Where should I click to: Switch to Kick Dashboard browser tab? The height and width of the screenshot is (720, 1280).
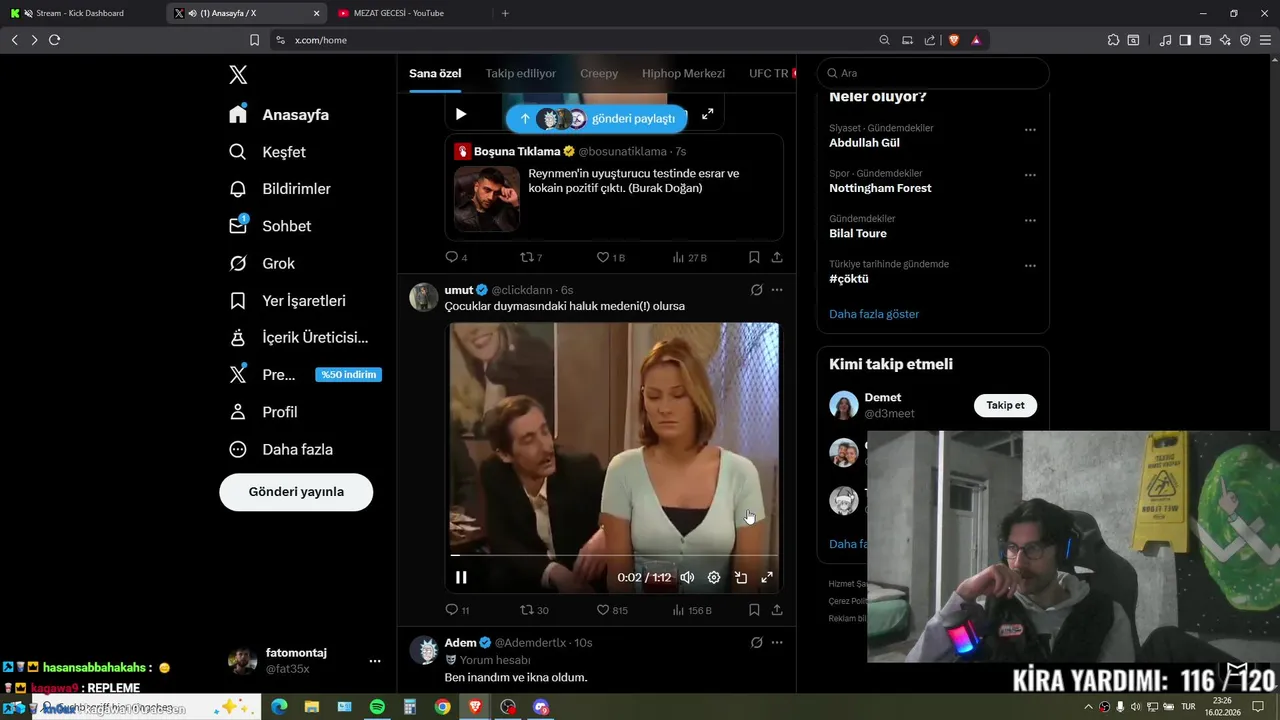[82, 13]
